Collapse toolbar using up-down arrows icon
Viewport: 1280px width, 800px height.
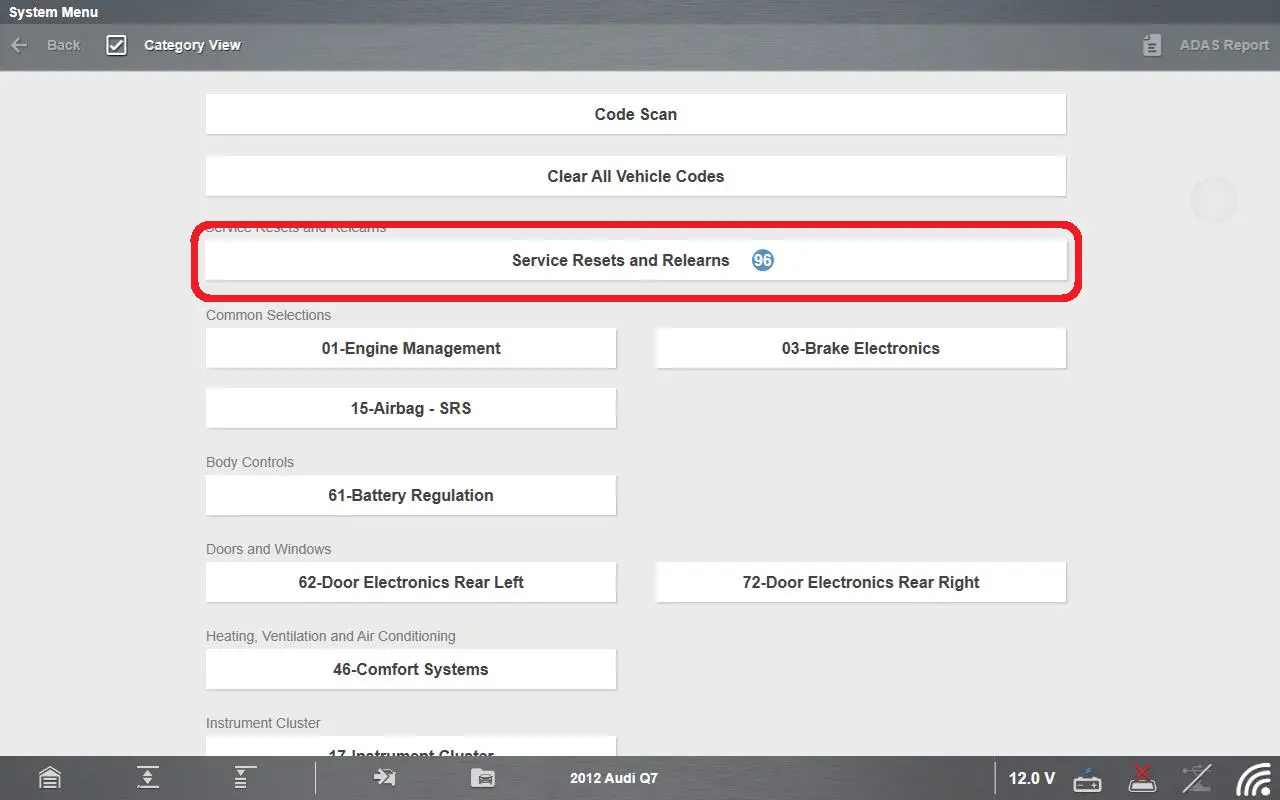[148, 778]
